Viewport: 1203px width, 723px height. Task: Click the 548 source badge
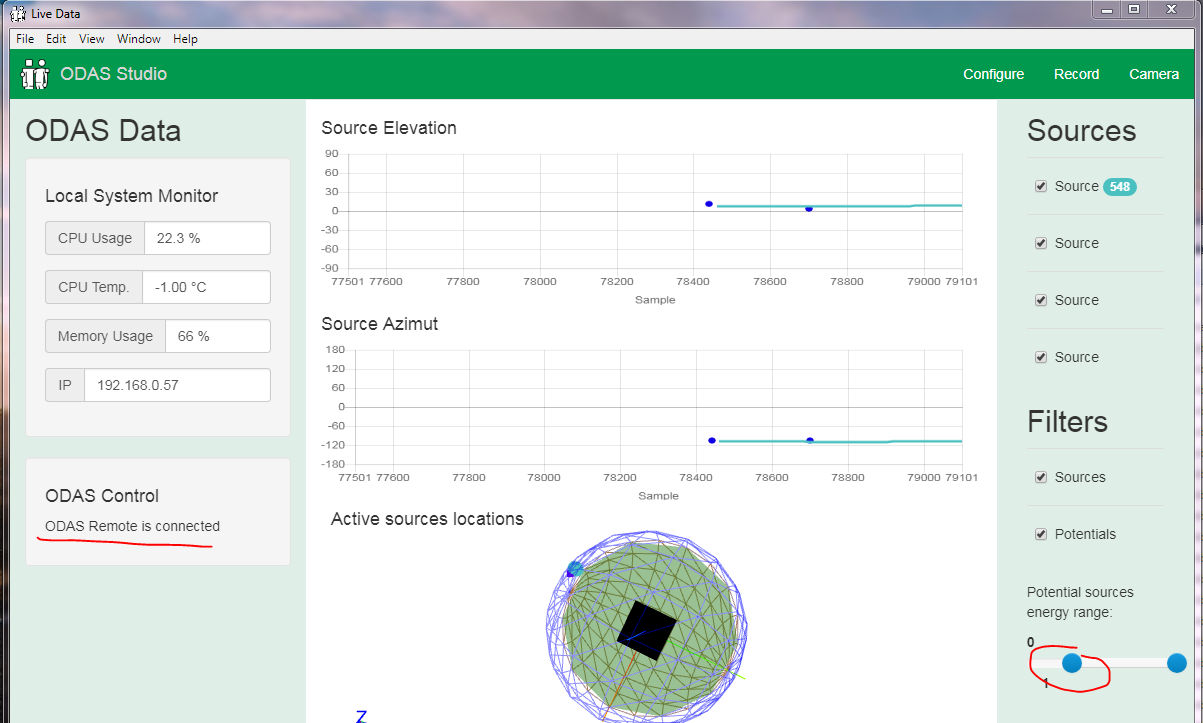click(1120, 187)
